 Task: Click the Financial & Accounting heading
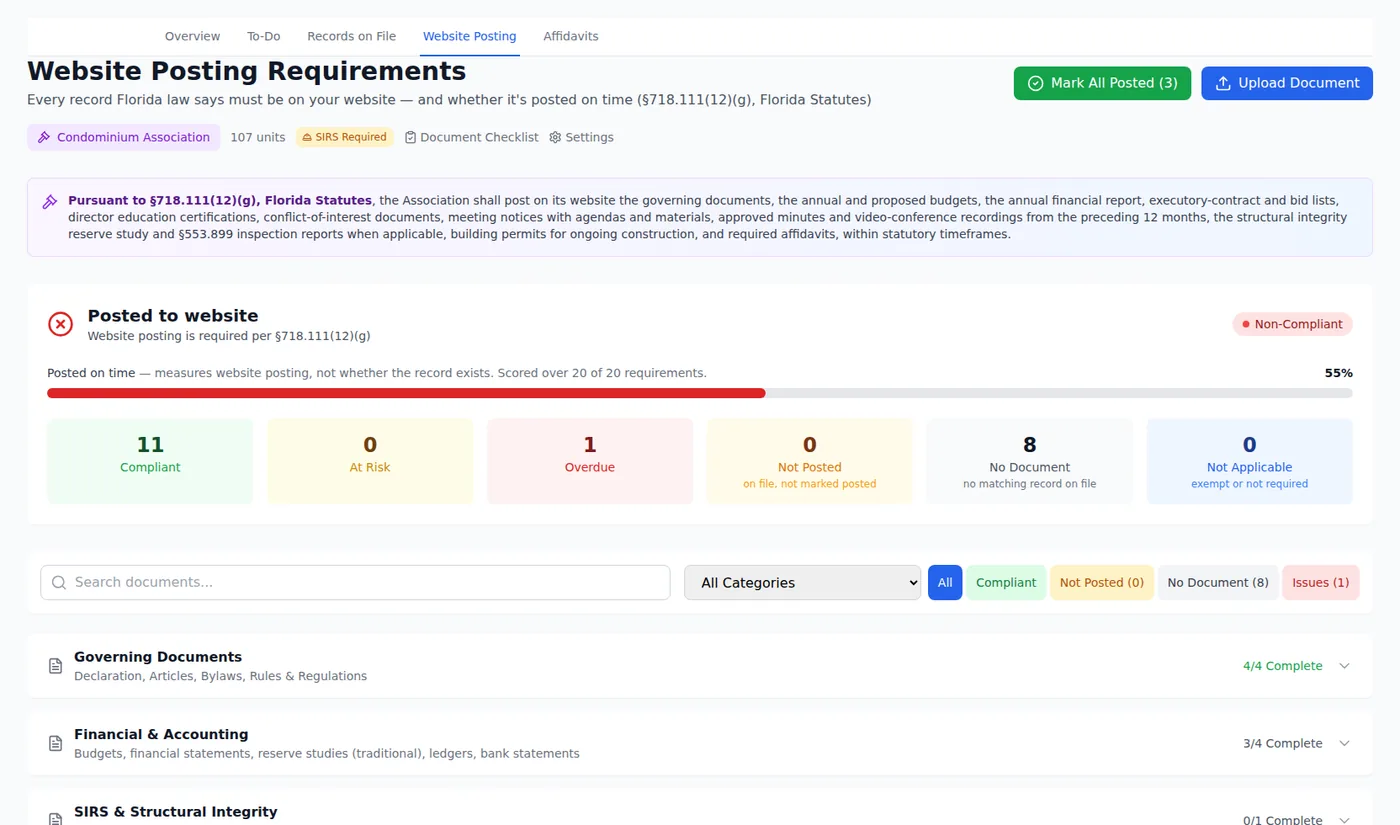[161, 734]
